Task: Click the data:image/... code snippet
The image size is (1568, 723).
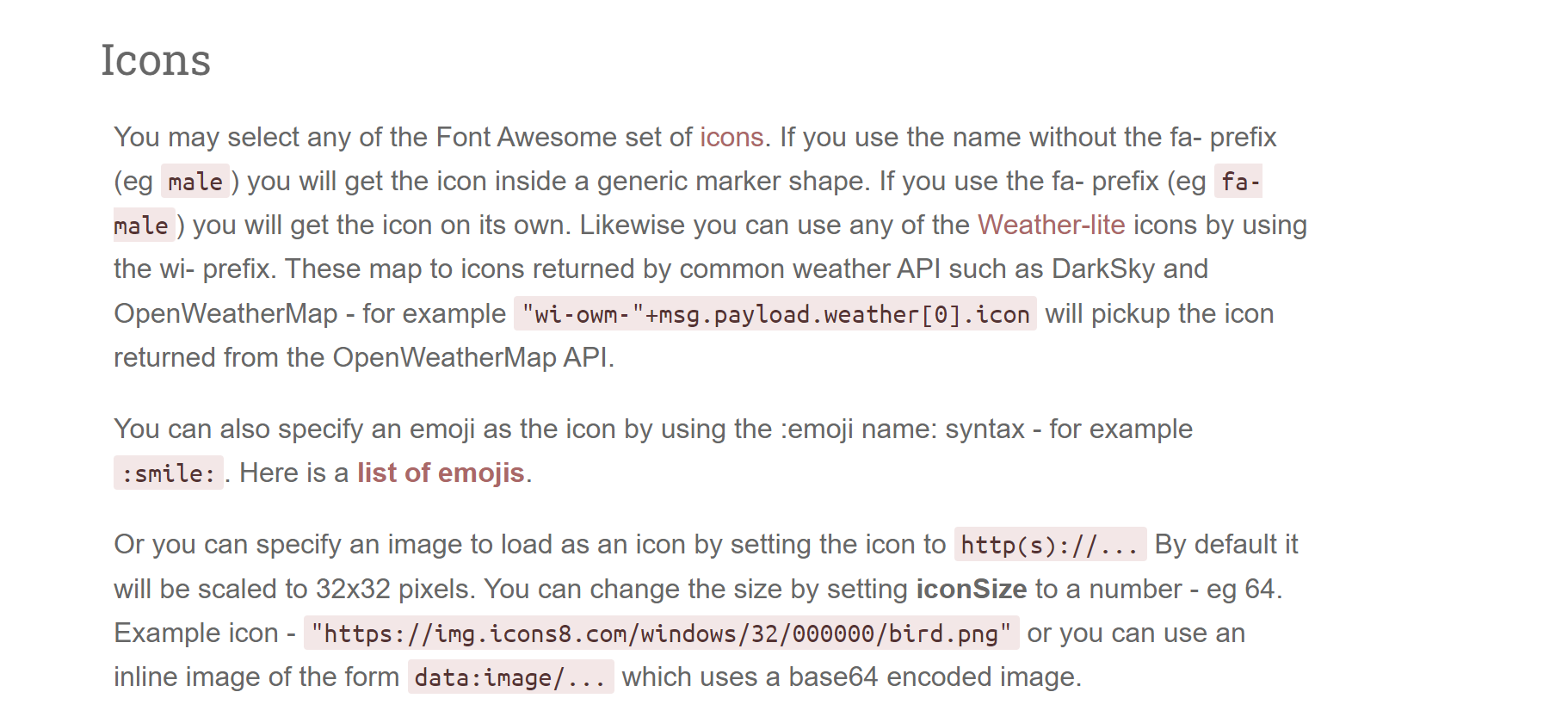Action: tap(510, 678)
